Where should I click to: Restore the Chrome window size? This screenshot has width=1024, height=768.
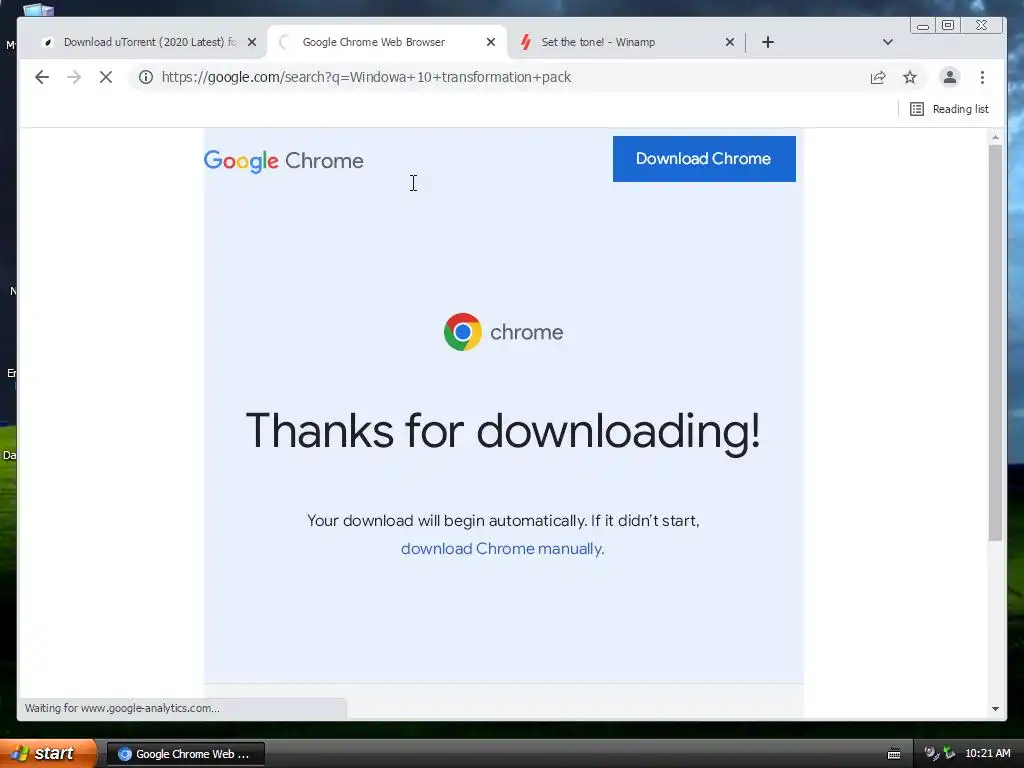pos(948,25)
